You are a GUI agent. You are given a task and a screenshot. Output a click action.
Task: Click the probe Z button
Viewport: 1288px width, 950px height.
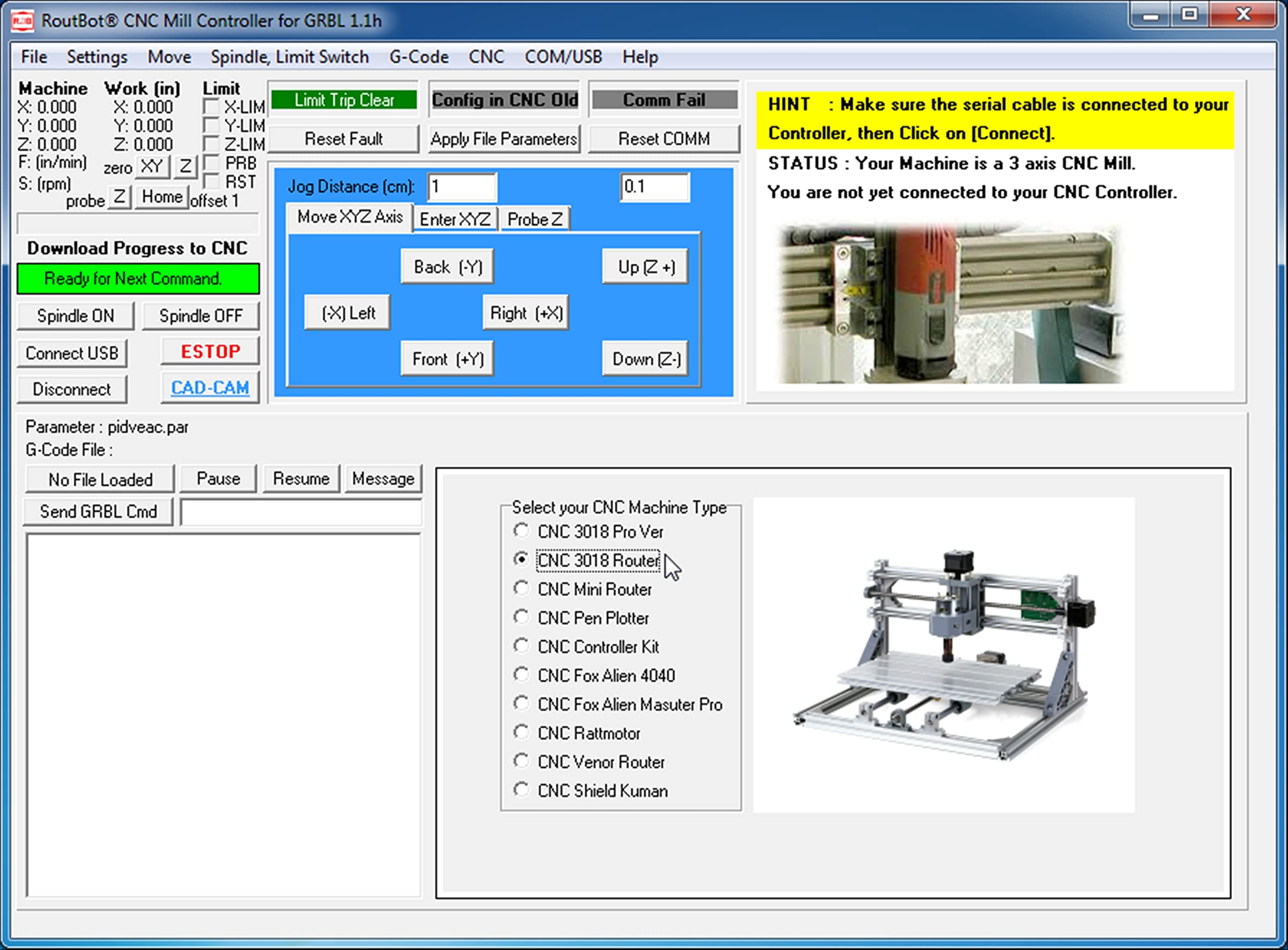pyautogui.click(x=119, y=197)
